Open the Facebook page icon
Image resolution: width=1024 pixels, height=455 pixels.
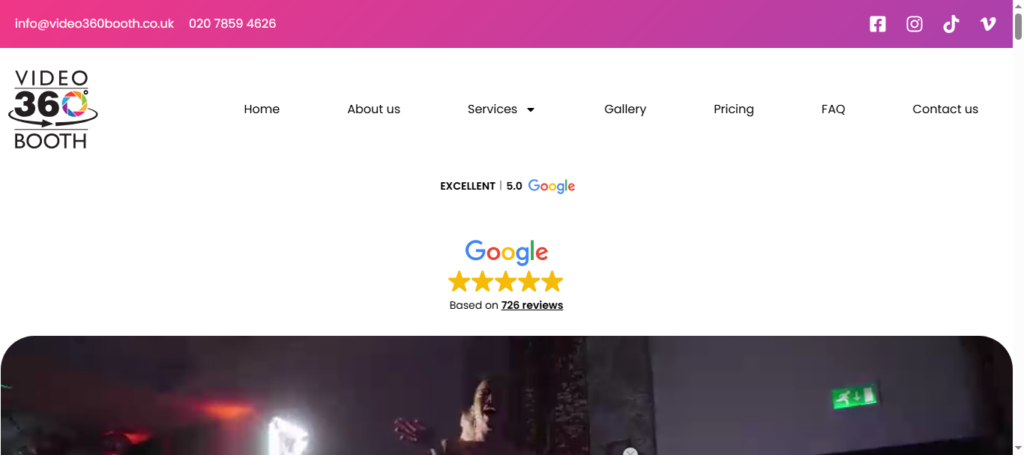[878, 24]
